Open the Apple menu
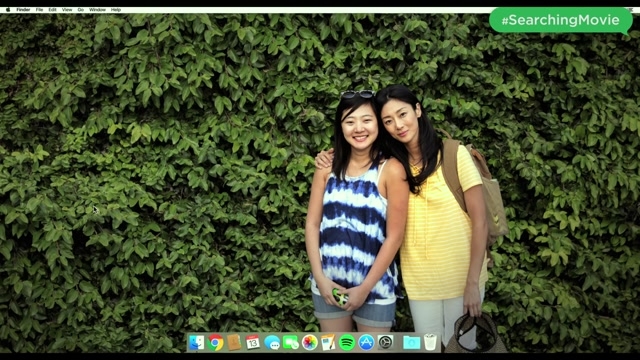The image size is (640, 360). [x=8, y=9]
